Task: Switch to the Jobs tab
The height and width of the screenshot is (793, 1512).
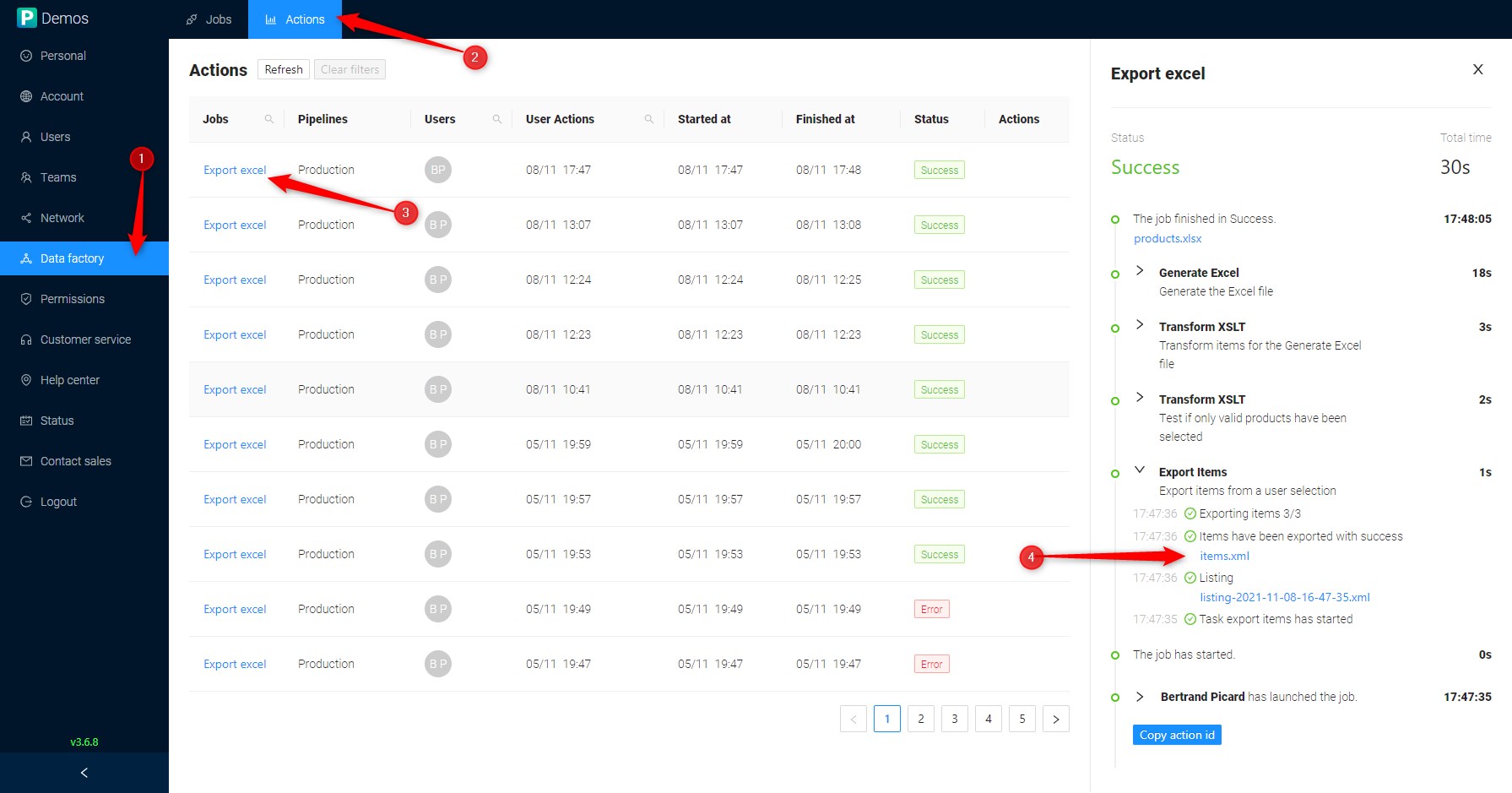Action: pyautogui.click(x=219, y=19)
